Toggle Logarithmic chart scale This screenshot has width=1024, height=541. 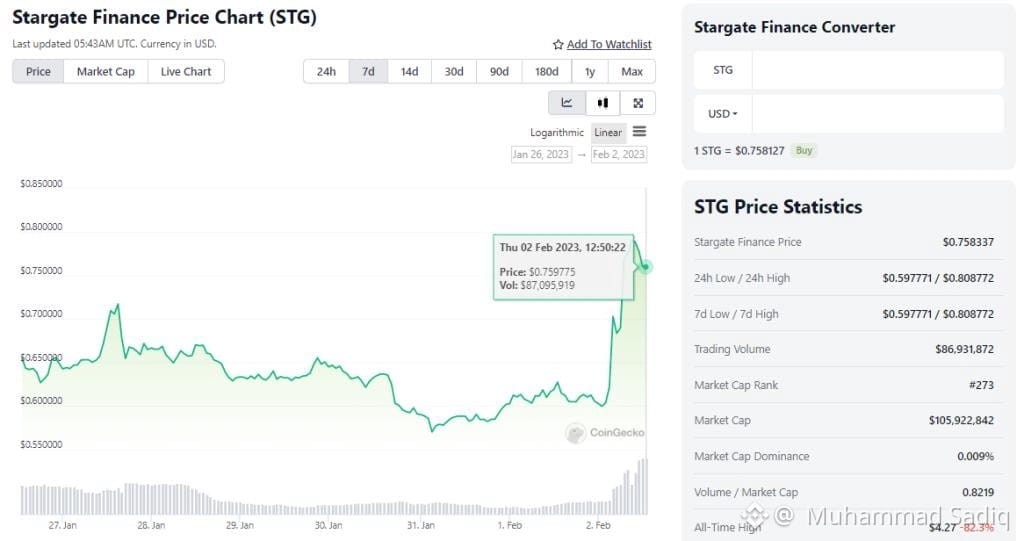[x=556, y=133]
